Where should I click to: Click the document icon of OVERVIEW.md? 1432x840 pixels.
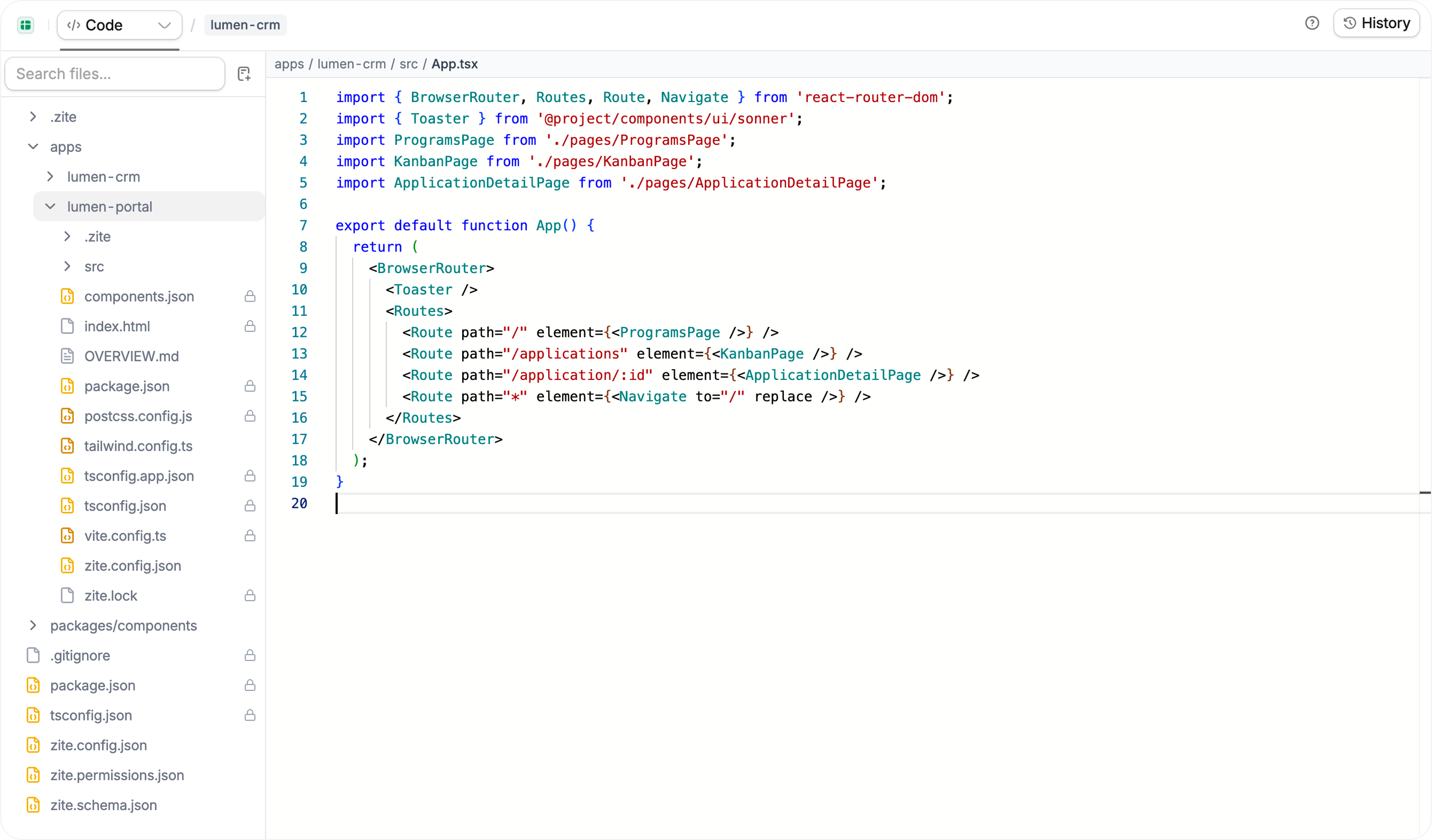pos(67,356)
